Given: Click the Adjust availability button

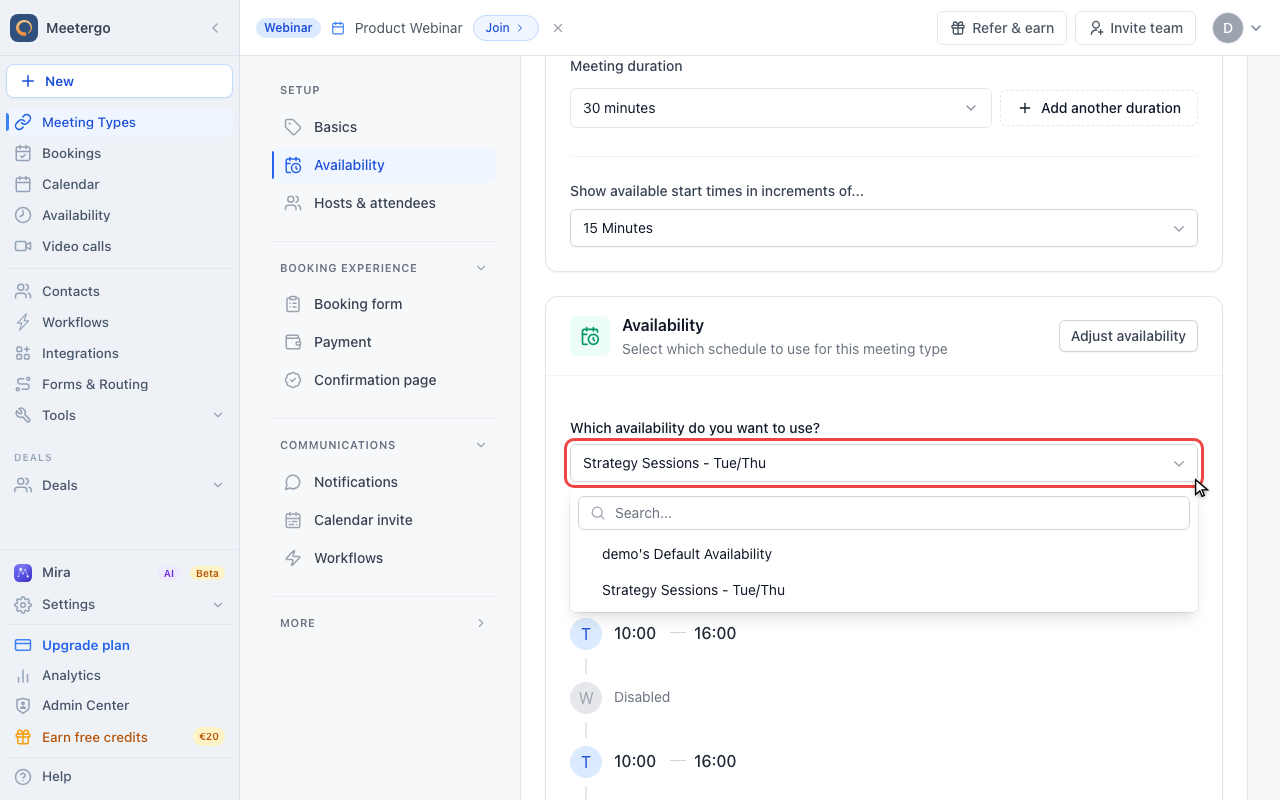Looking at the screenshot, I should point(1128,336).
